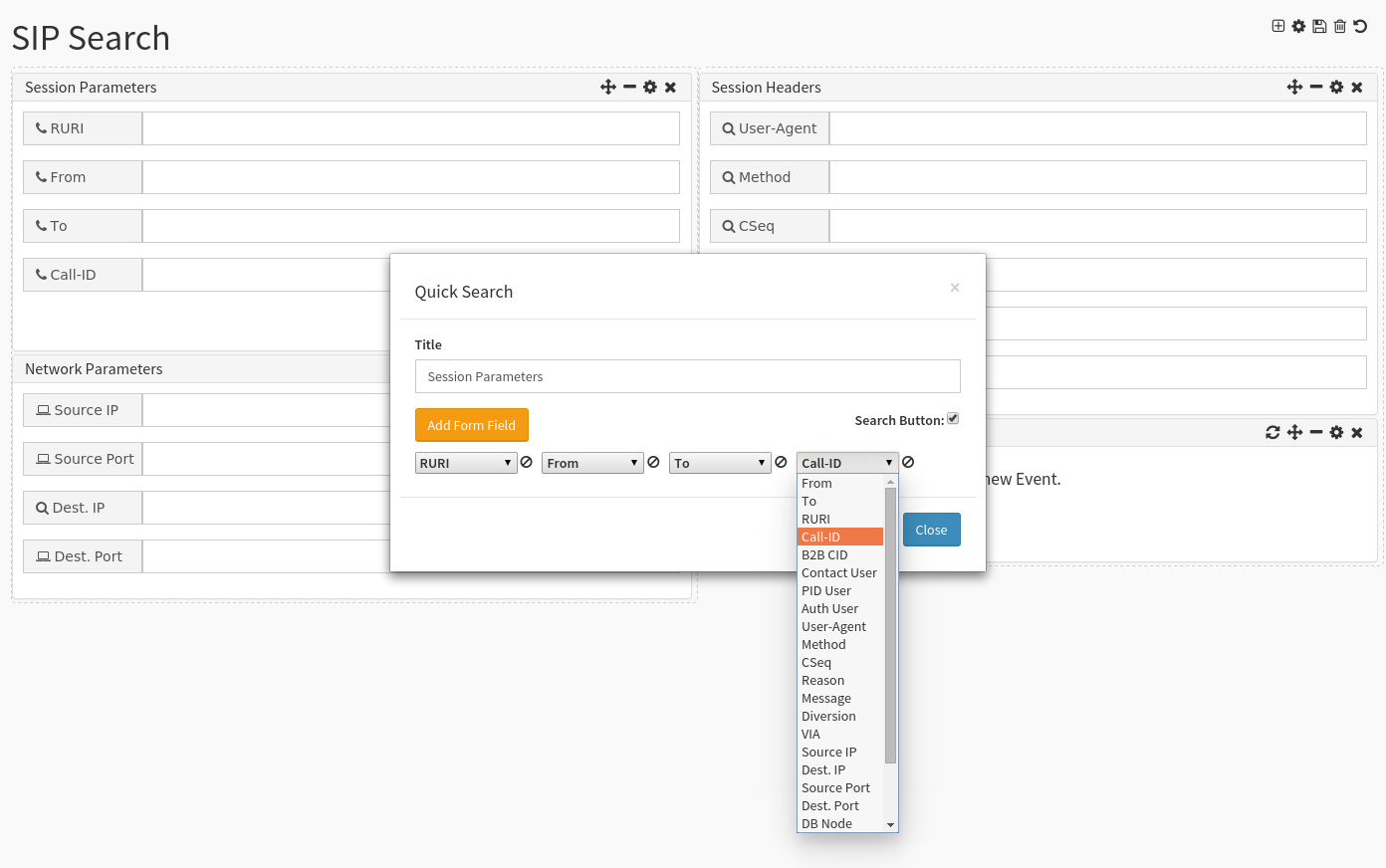Select DB Node in the dropdown list

840,823
